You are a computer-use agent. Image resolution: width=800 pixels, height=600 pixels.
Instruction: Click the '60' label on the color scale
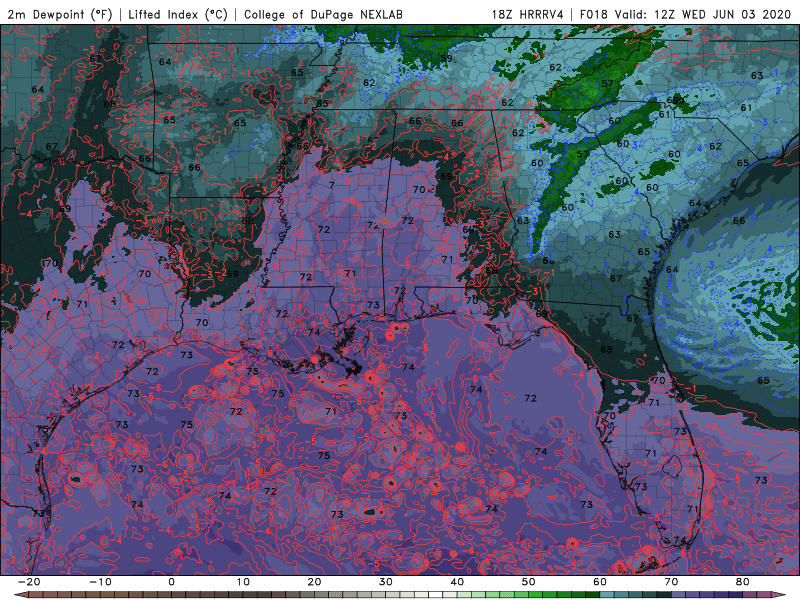coord(600,582)
